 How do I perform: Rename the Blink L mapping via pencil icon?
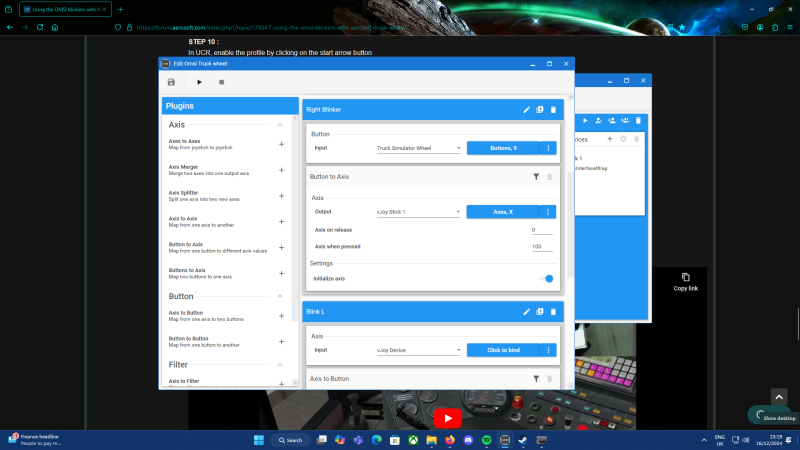pyautogui.click(x=527, y=312)
